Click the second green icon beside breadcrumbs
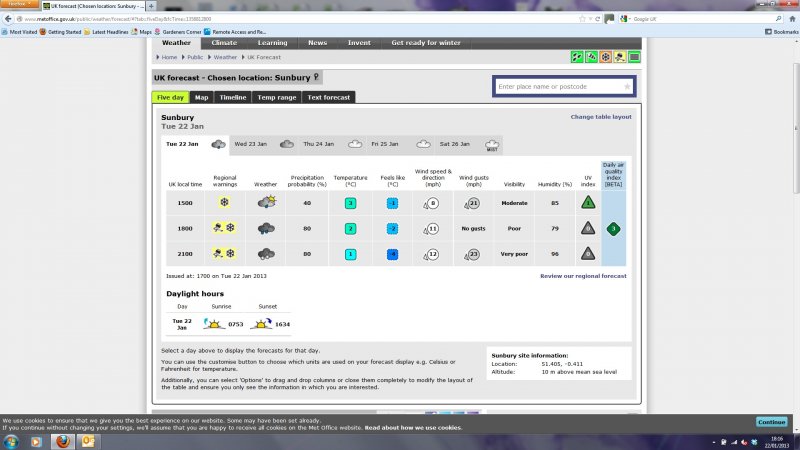The width and height of the screenshot is (800, 450). (591, 57)
